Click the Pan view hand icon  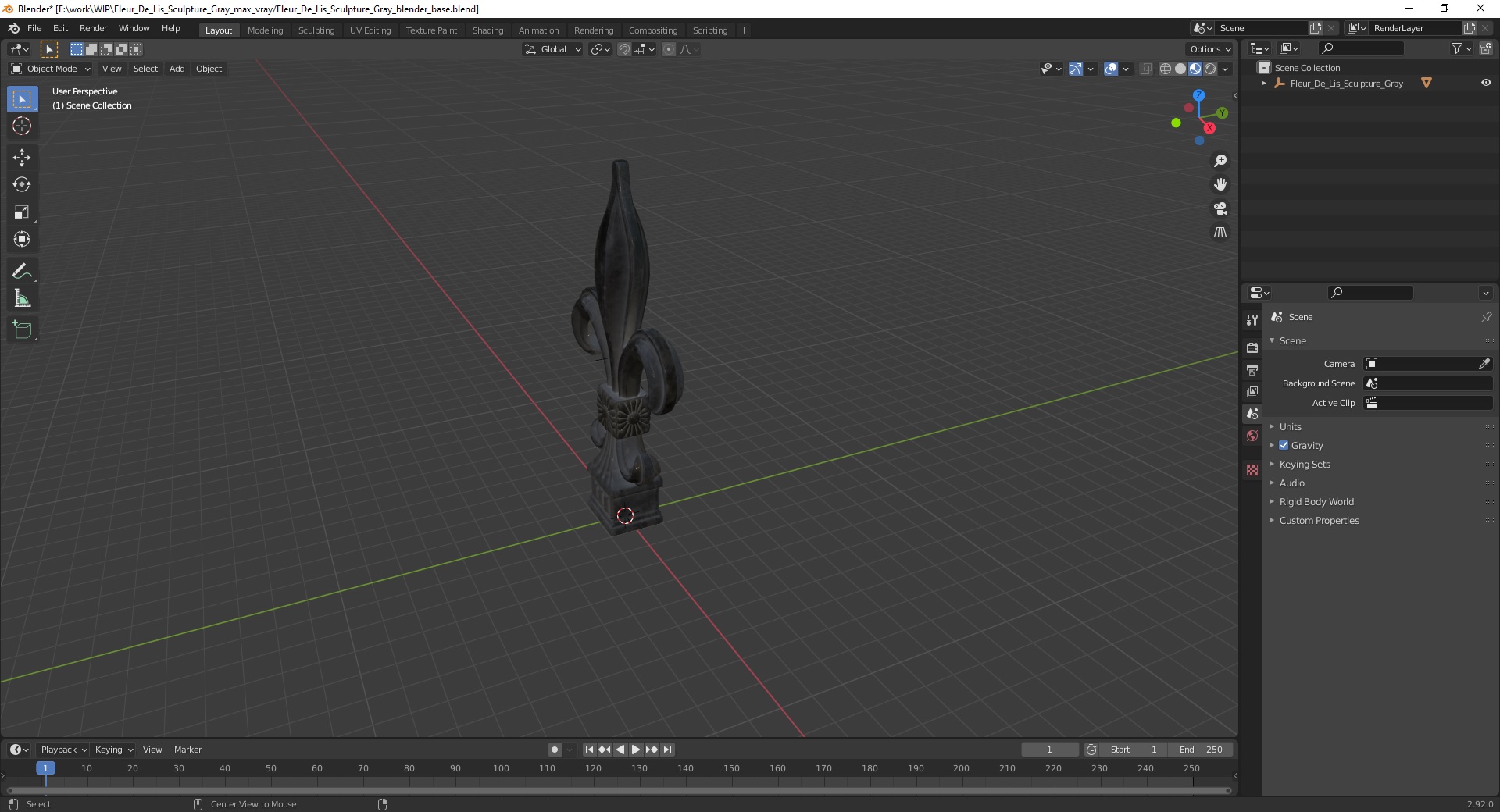coord(1220,185)
